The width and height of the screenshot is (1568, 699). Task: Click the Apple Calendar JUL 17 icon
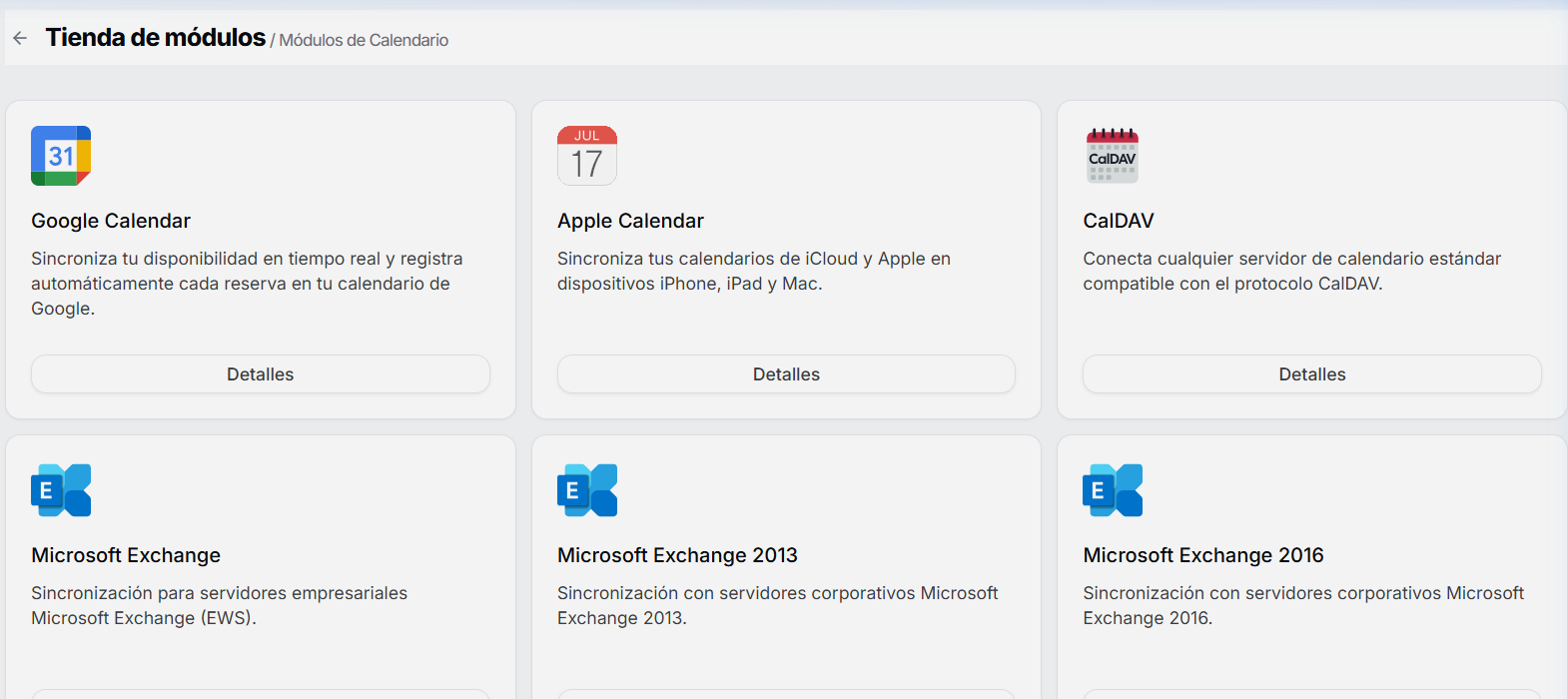point(587,156)
